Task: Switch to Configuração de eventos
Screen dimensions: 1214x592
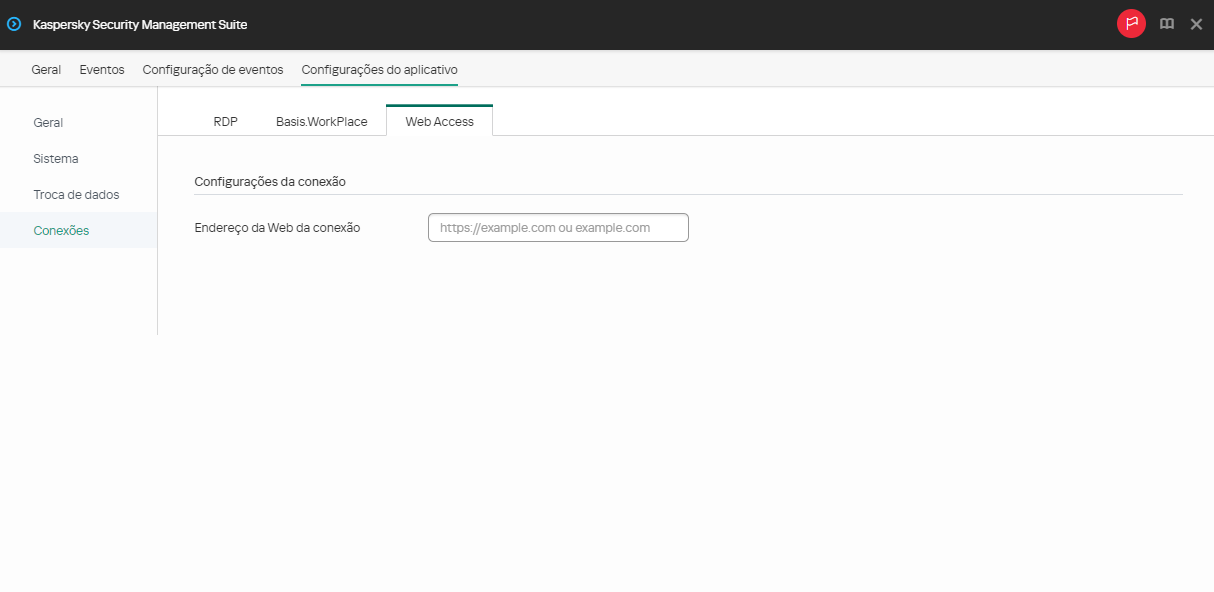Action: click(x=213, y=69)
